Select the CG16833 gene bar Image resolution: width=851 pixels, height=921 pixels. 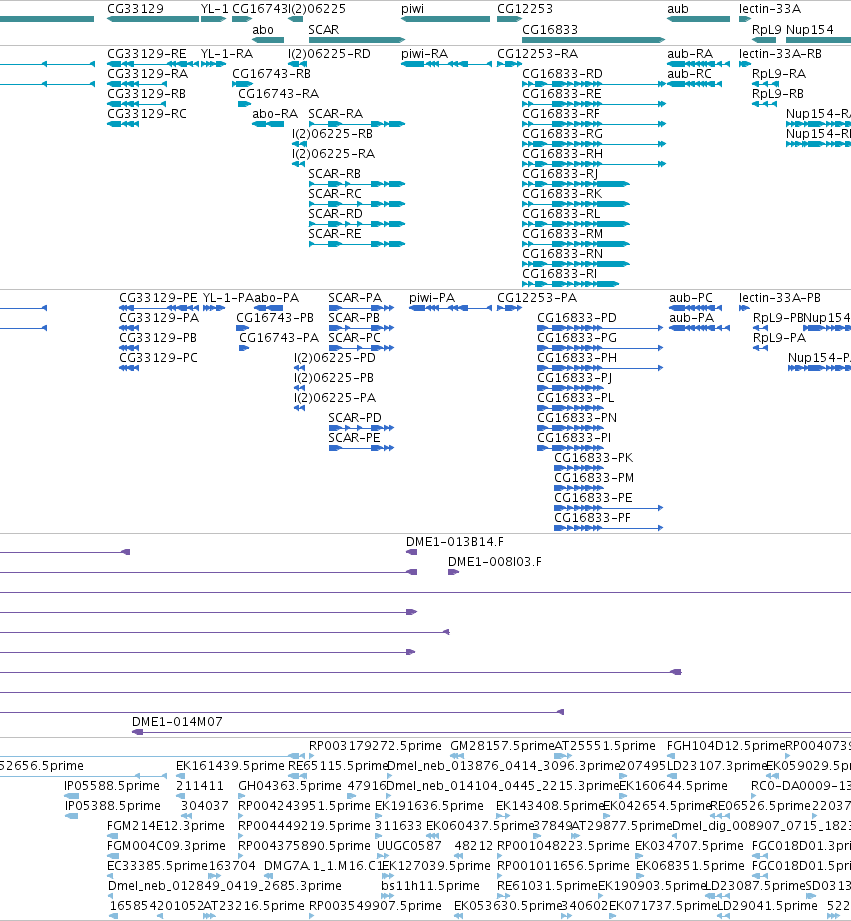(x=594, y=40)
